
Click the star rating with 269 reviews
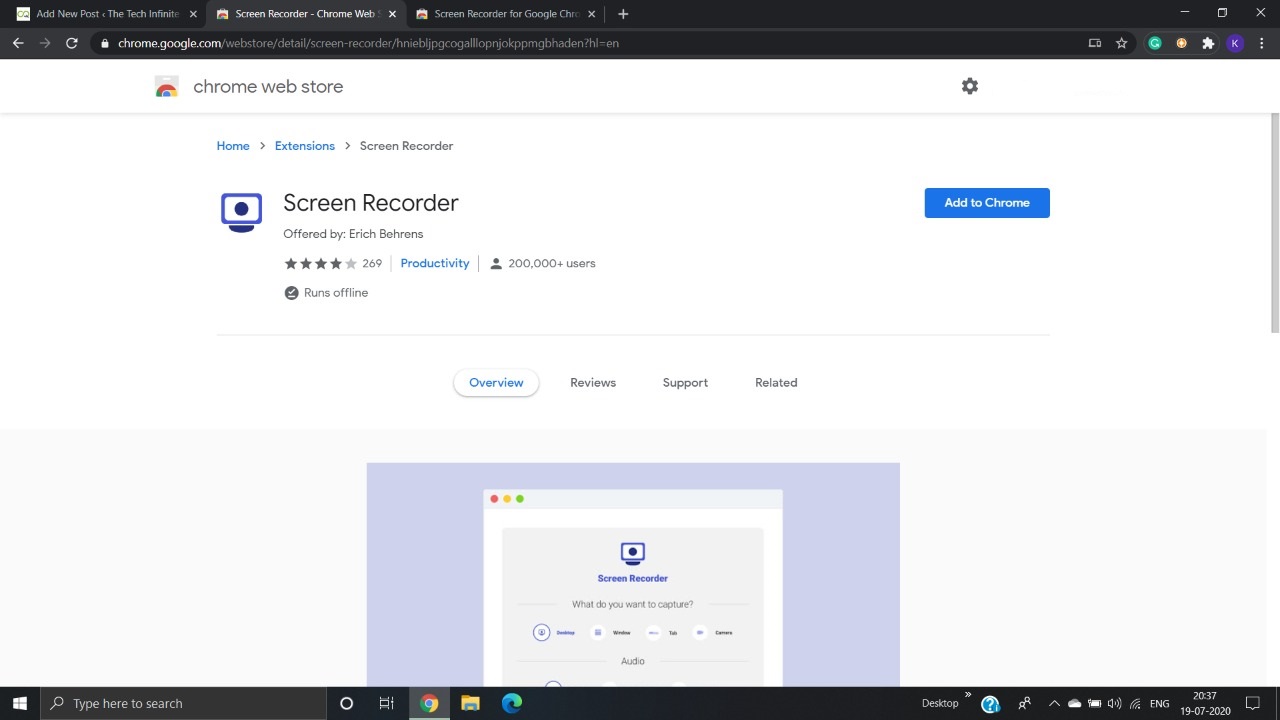coord(333,263)
